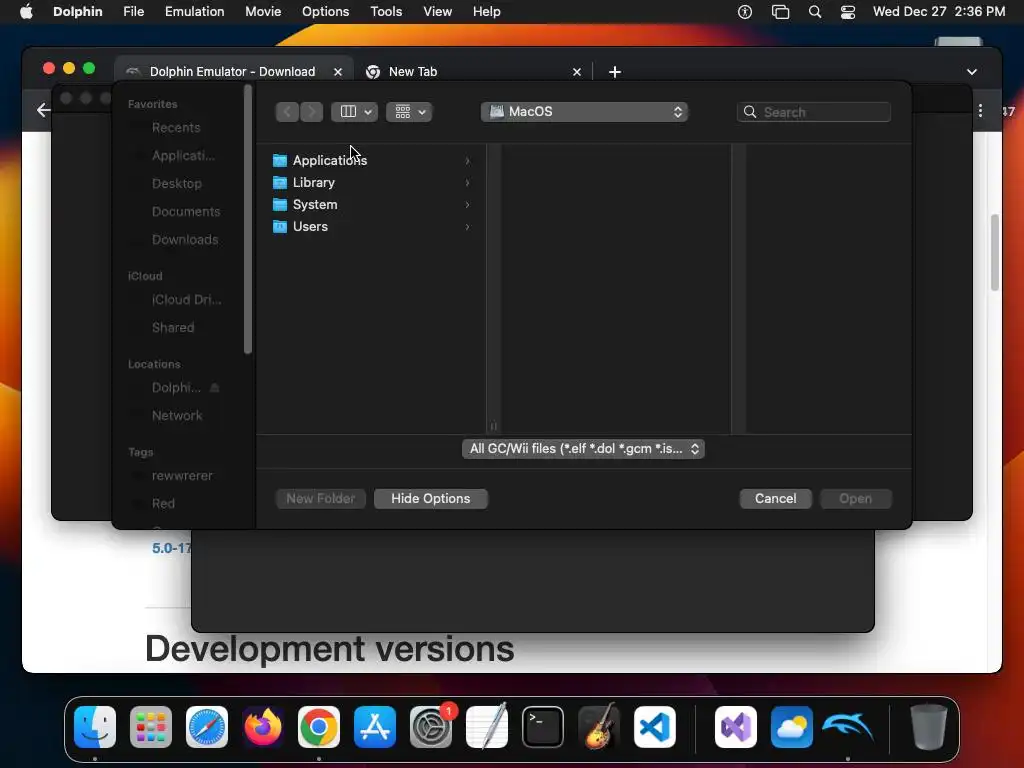Click the Accessibility shortcuts menu bar icon
1024x768 pixels.
(x=745, y=12)
